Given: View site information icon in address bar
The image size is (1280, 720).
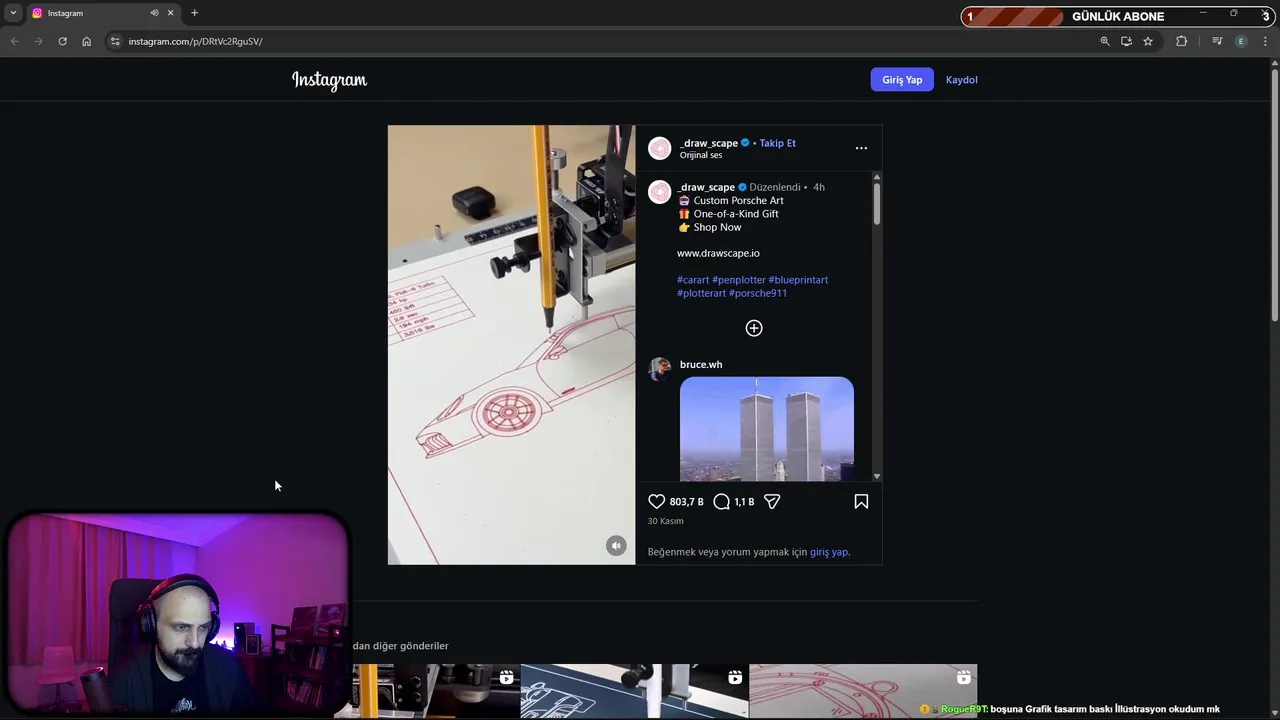Looking at the screenshot, I should 115,41.
